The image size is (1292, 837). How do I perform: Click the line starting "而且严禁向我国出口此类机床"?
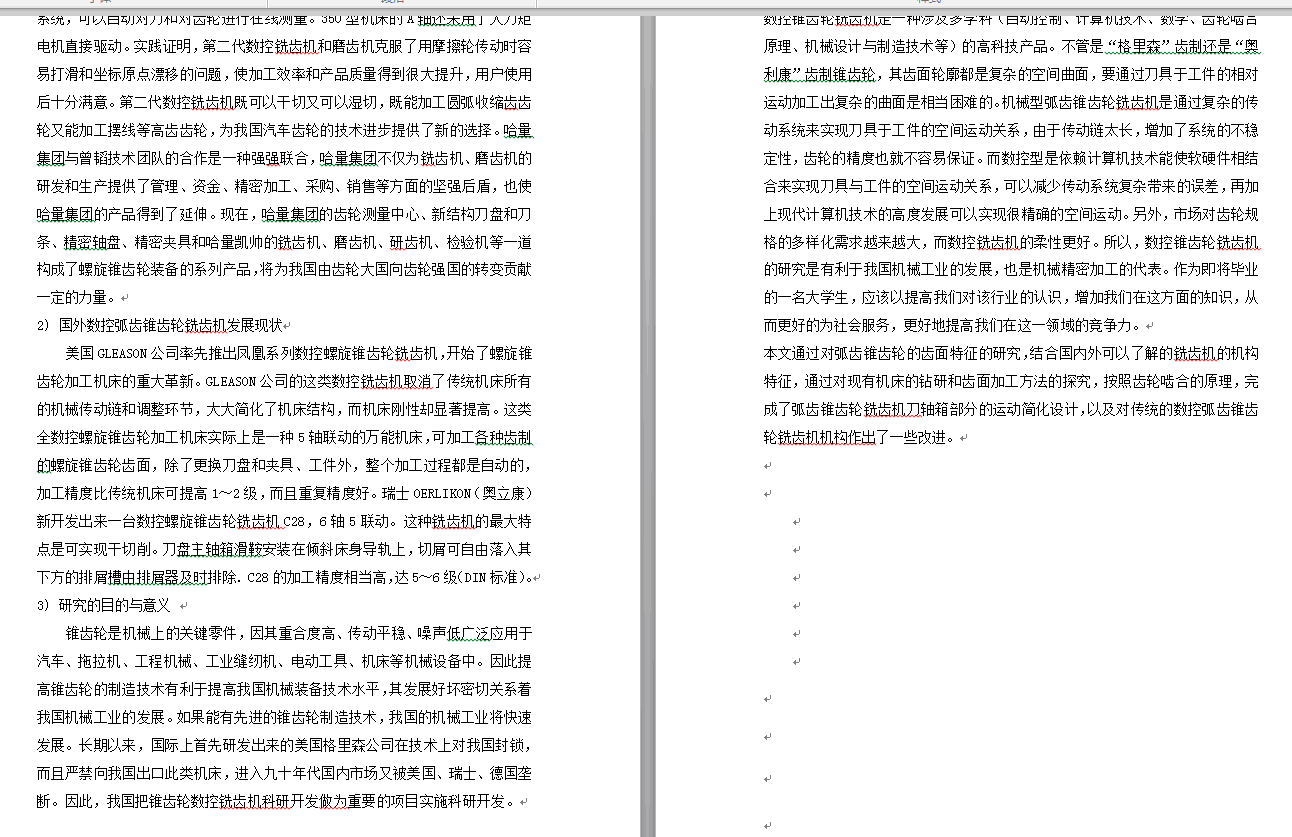(285, 773)
